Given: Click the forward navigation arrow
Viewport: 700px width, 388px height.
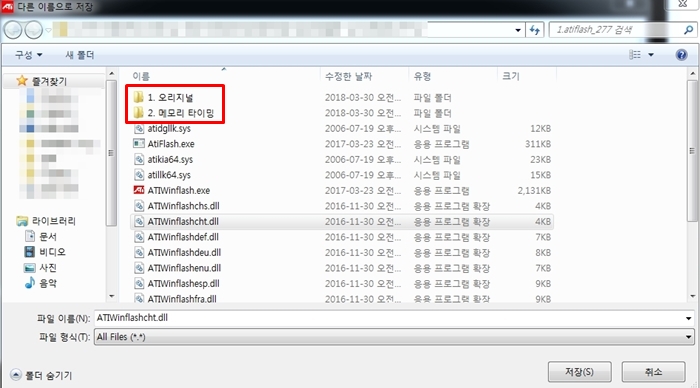Looking at the screenshot, I should (33, 30).
